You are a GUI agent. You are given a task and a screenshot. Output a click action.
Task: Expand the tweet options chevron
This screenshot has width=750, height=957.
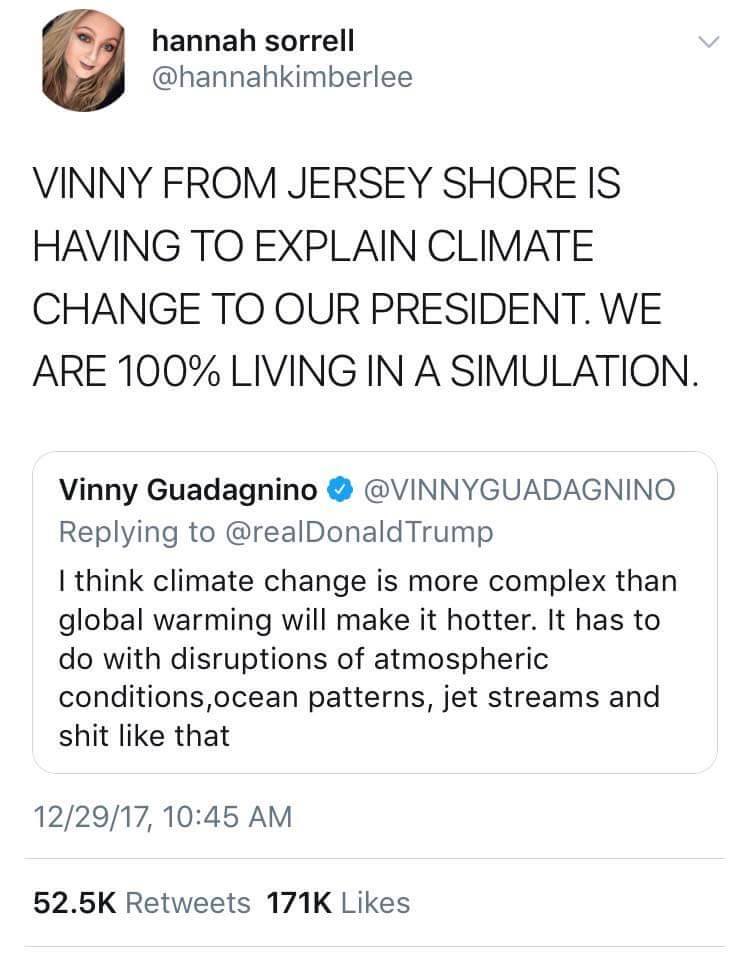(x=708, y=43)
